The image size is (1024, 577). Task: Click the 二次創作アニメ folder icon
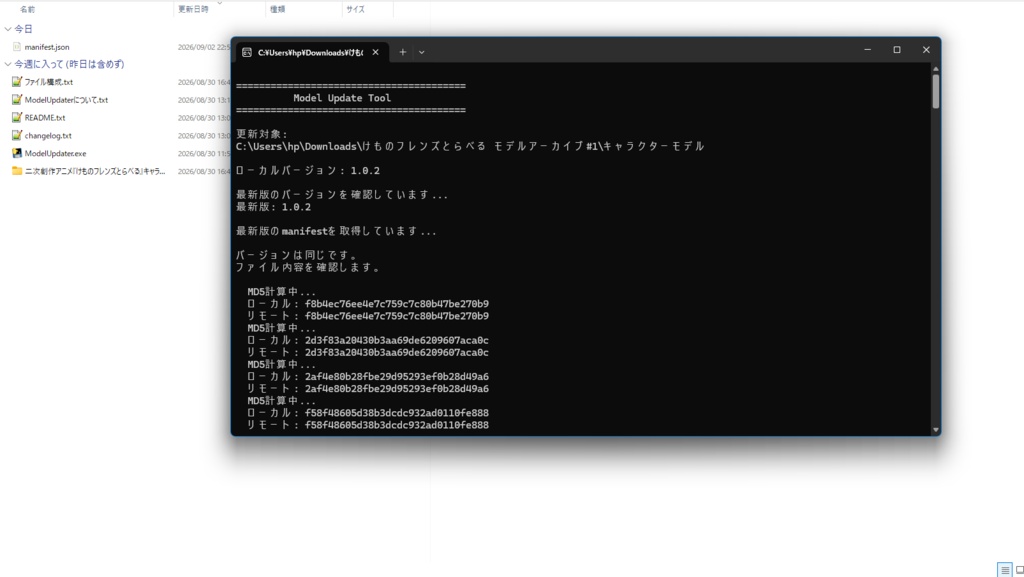(17, 171)
